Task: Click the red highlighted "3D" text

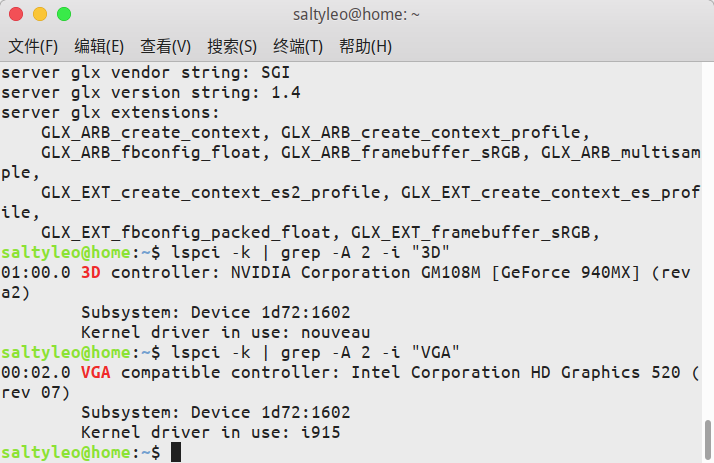Action: 91,272
